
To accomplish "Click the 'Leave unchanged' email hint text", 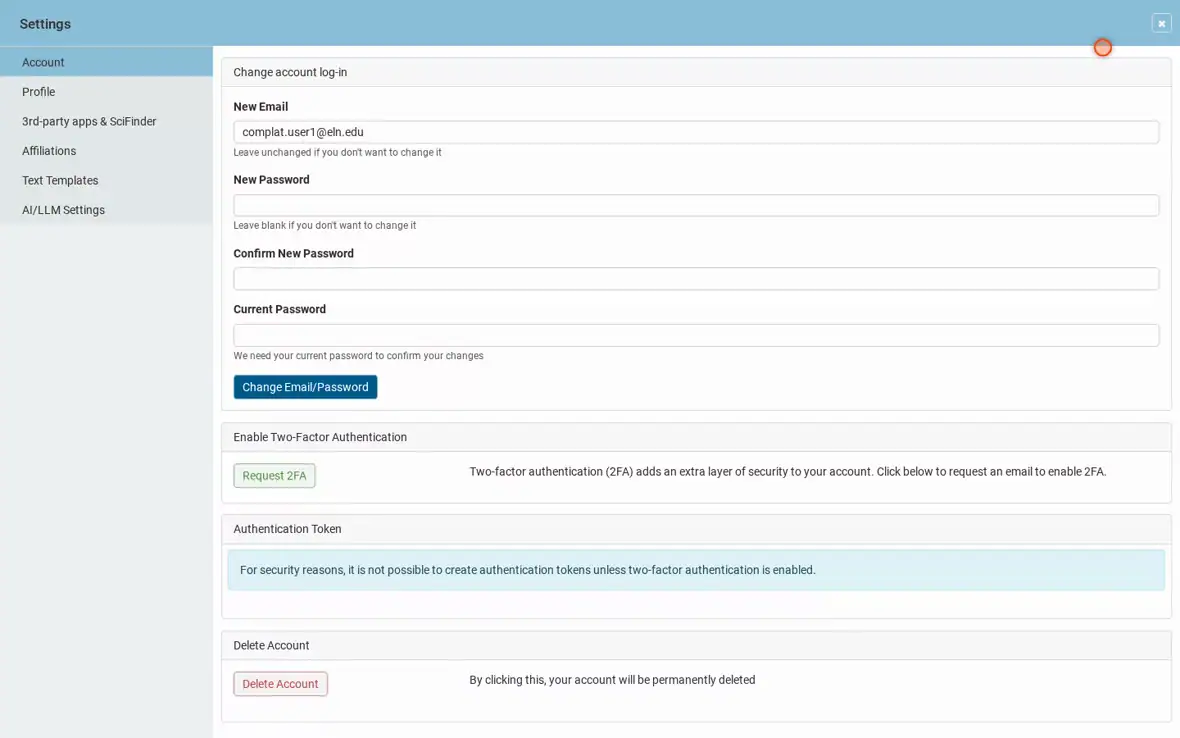I will pos(337,152).
